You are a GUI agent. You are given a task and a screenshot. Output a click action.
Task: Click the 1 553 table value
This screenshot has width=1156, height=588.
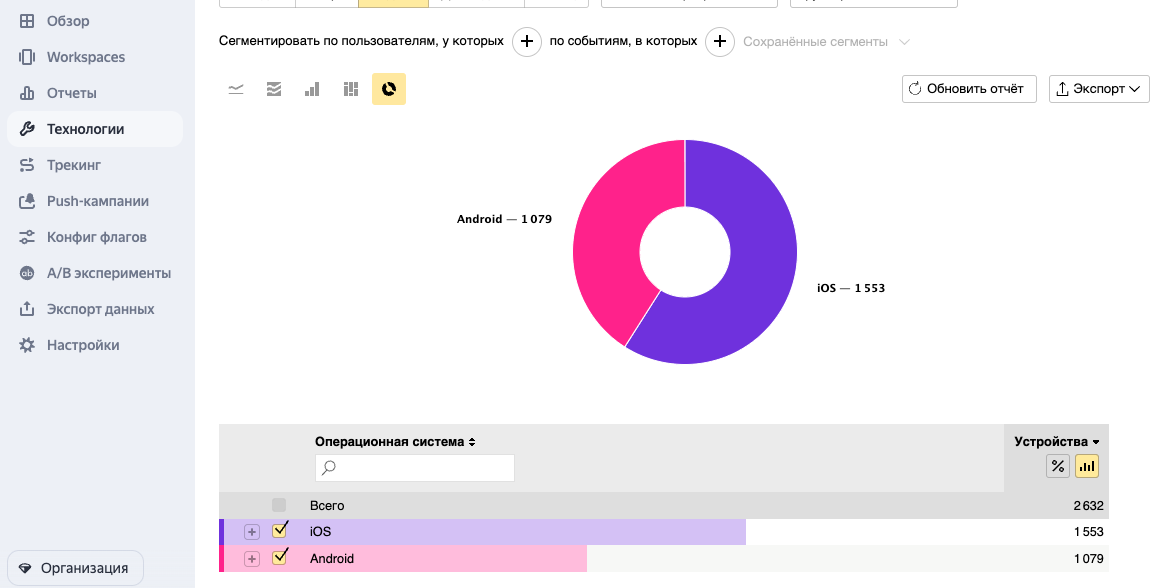[x=1088, y=532]
